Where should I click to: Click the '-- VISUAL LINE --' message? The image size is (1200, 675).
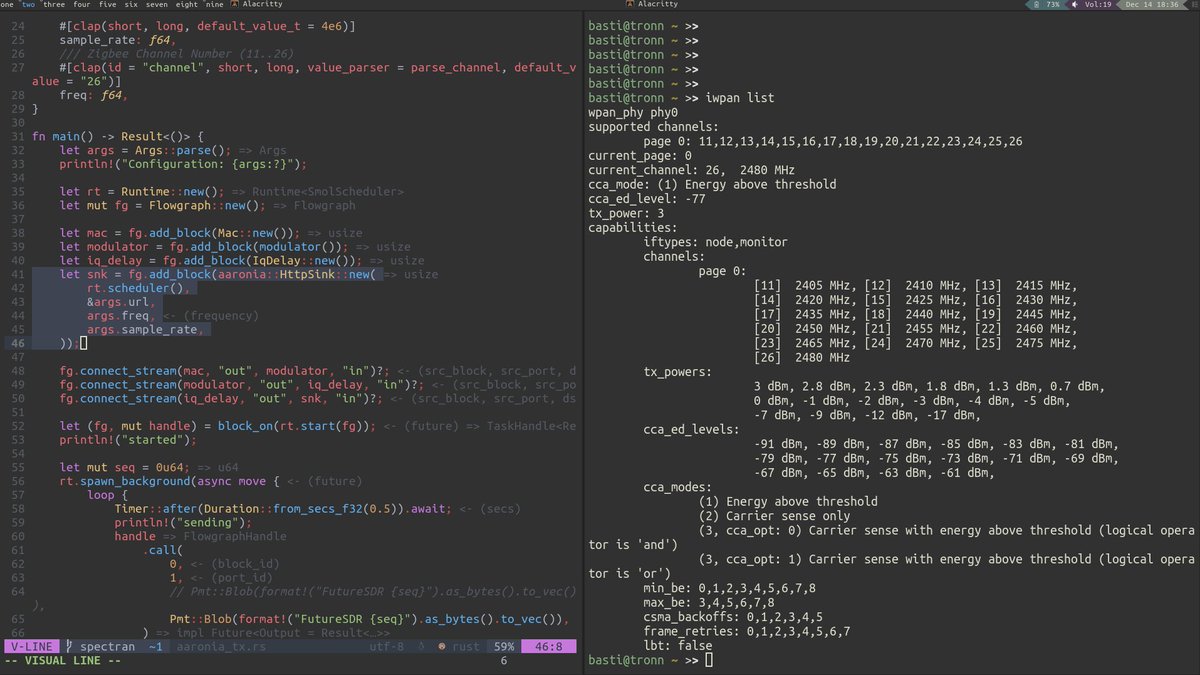(62, 661)
